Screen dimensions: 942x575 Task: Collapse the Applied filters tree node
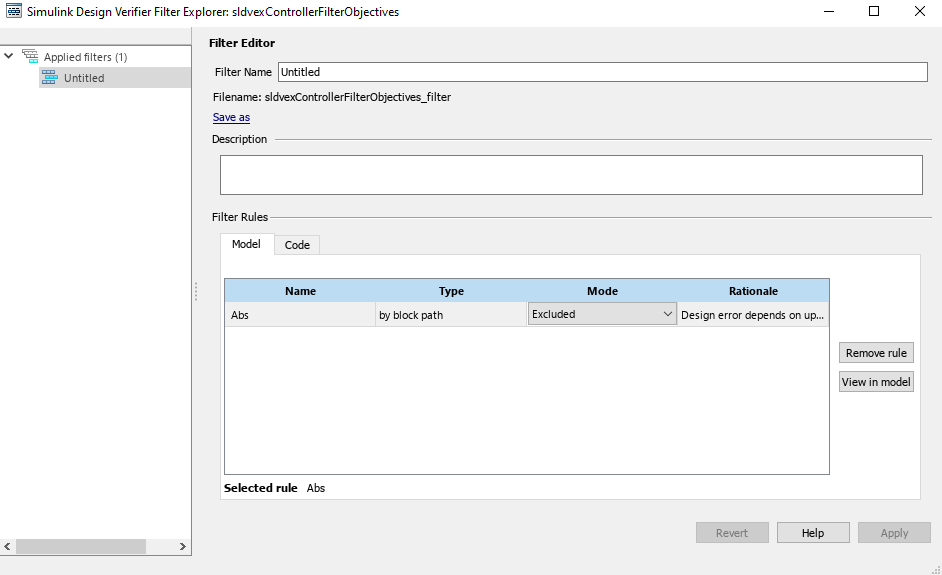click(9, 57)
